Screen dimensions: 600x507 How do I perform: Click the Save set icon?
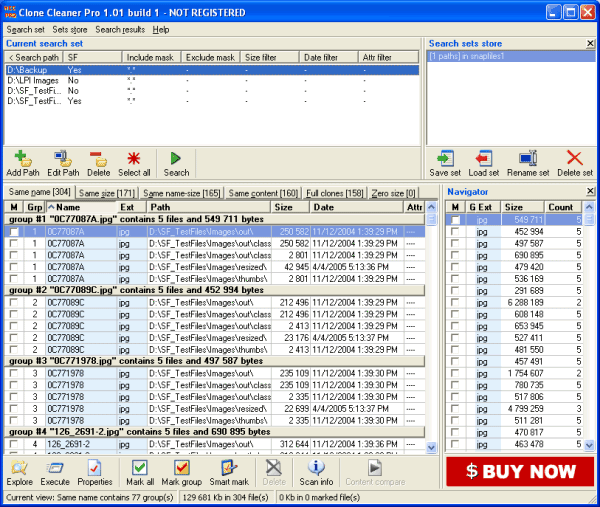point(445,158)
